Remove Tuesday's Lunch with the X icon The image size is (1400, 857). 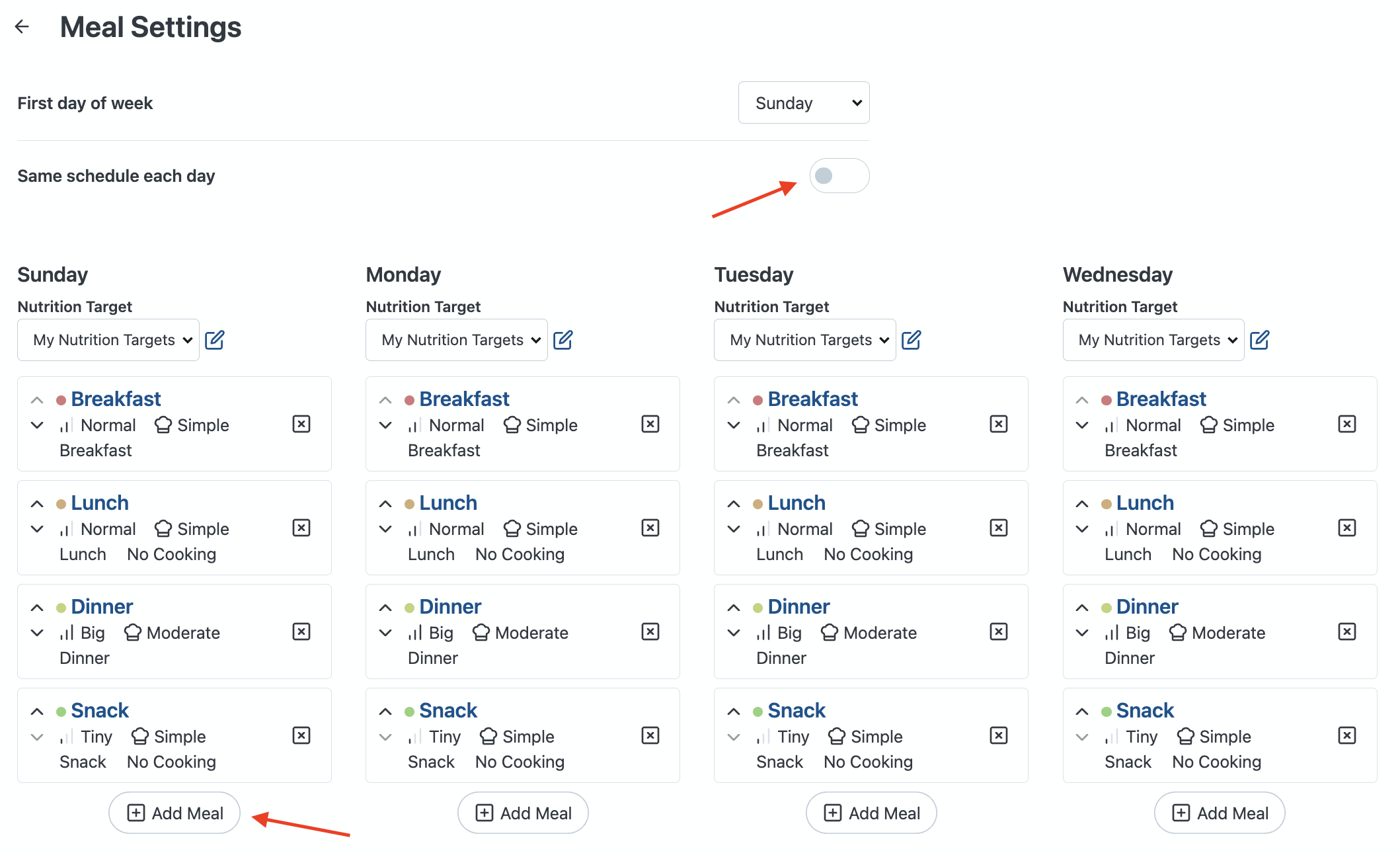pyautogui.click(x=999, y=528)
